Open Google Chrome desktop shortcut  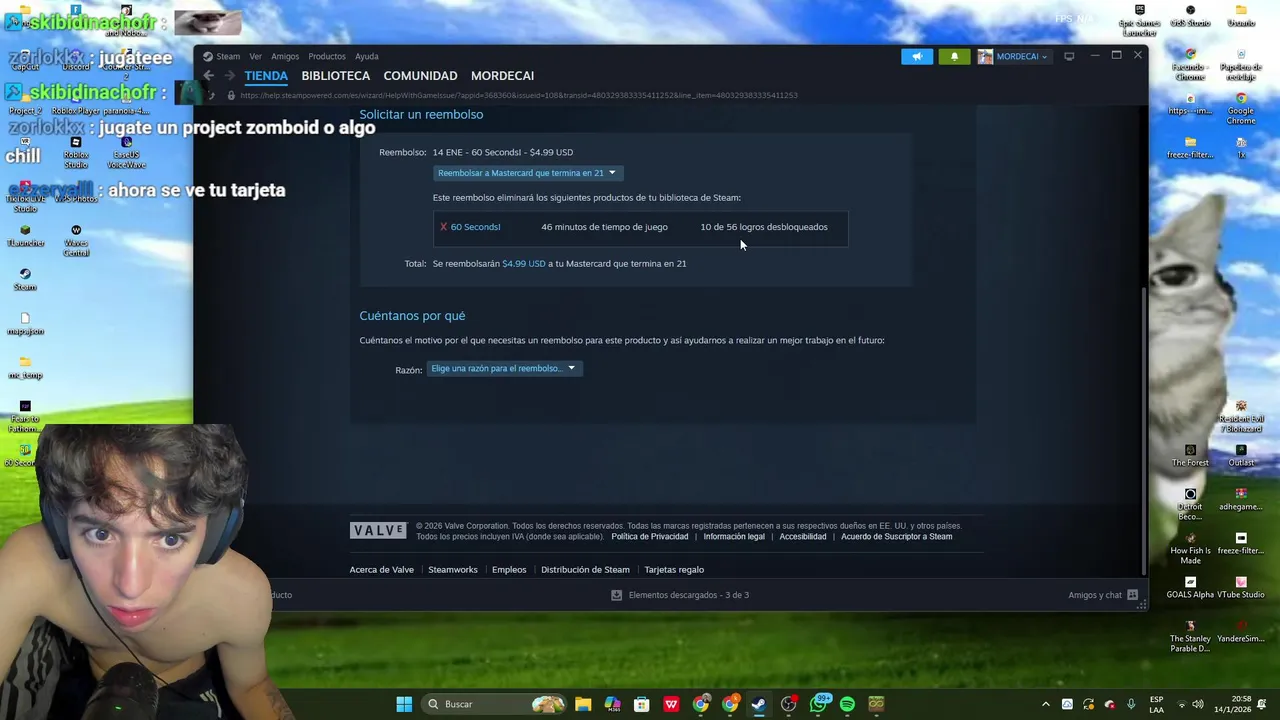tap(1241, 107)
